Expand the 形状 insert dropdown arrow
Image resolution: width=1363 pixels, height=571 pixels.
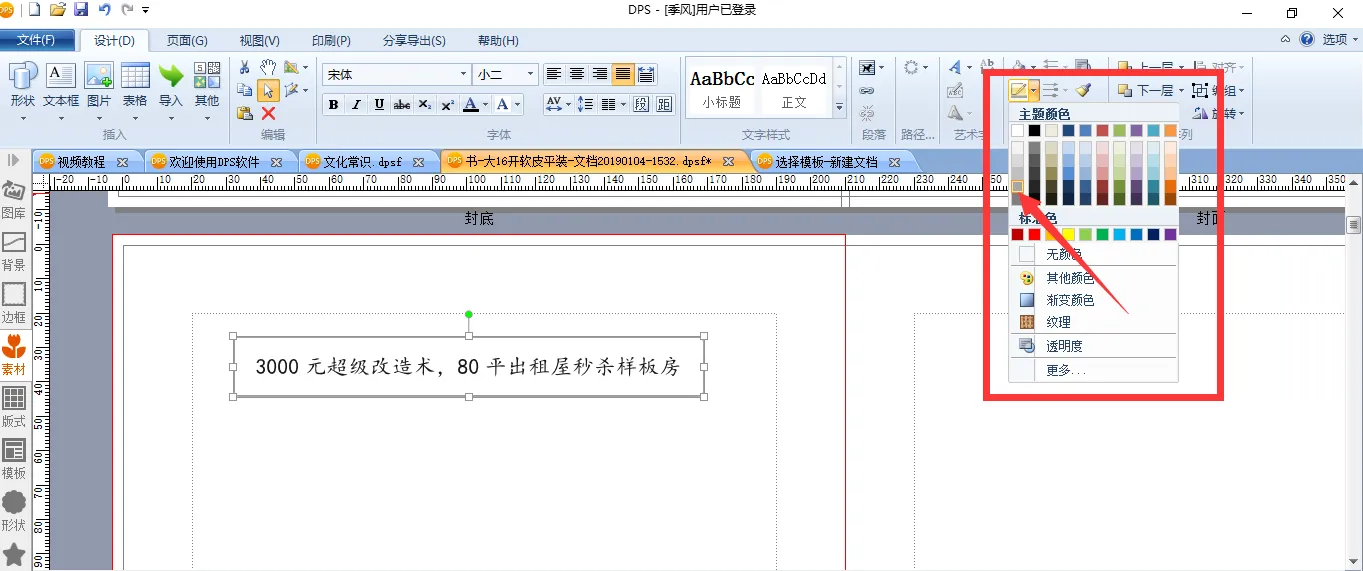(x=22, y=118)
